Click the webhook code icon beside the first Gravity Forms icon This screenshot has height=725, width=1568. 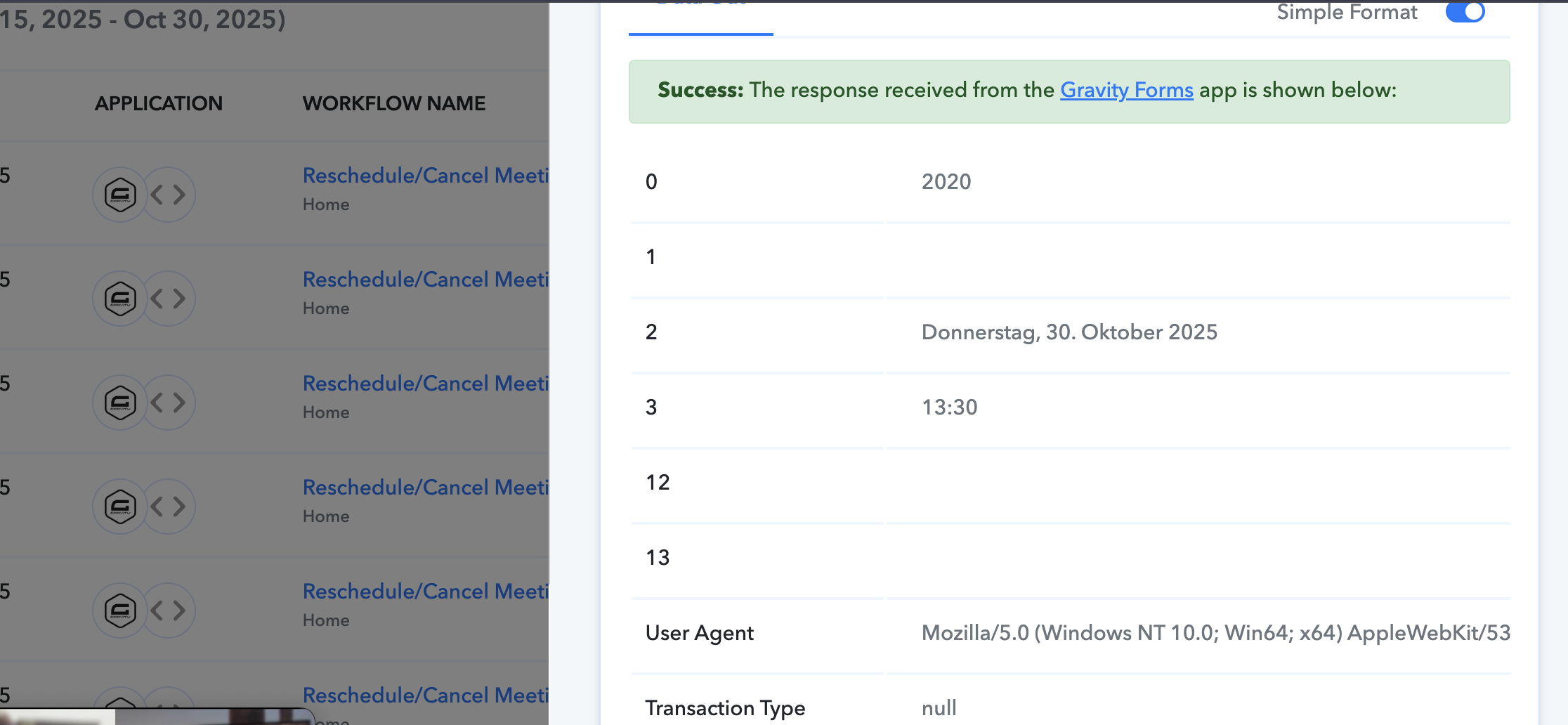169,195
